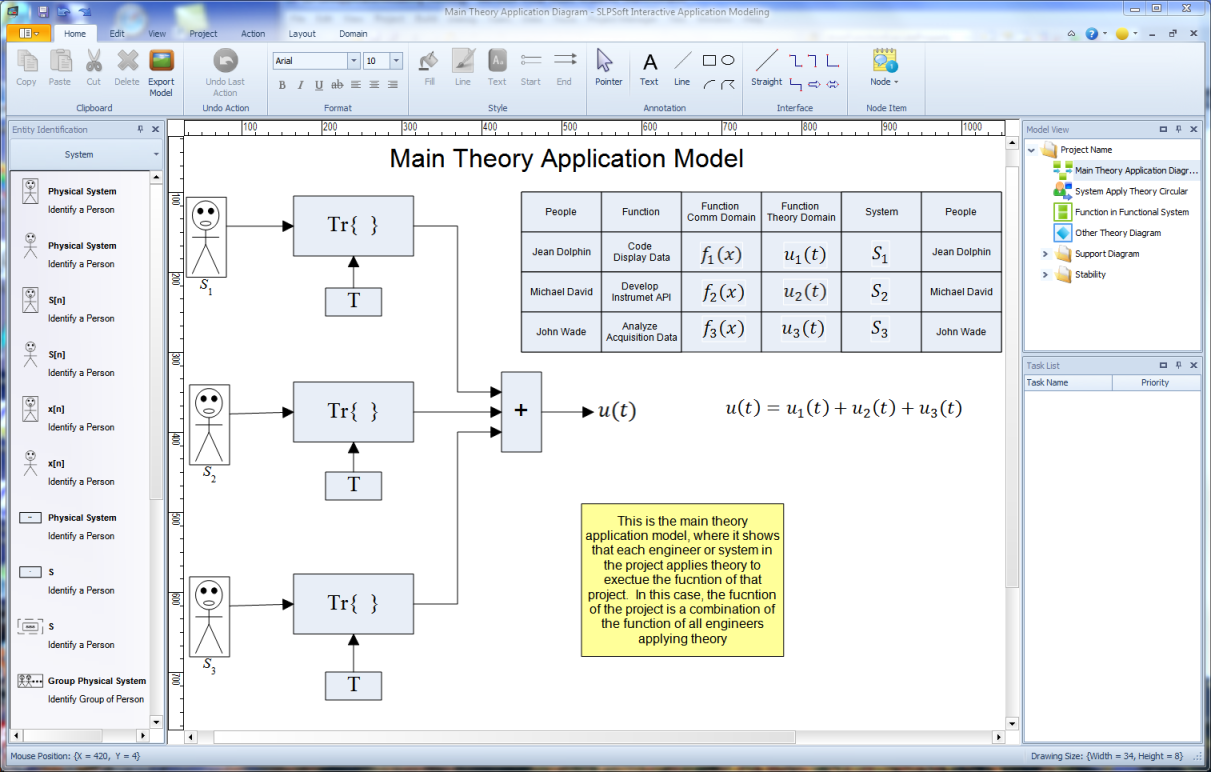The image size is (1211, 772).
Task: Switch to the Edit ribbon tab
Action: 117,33
